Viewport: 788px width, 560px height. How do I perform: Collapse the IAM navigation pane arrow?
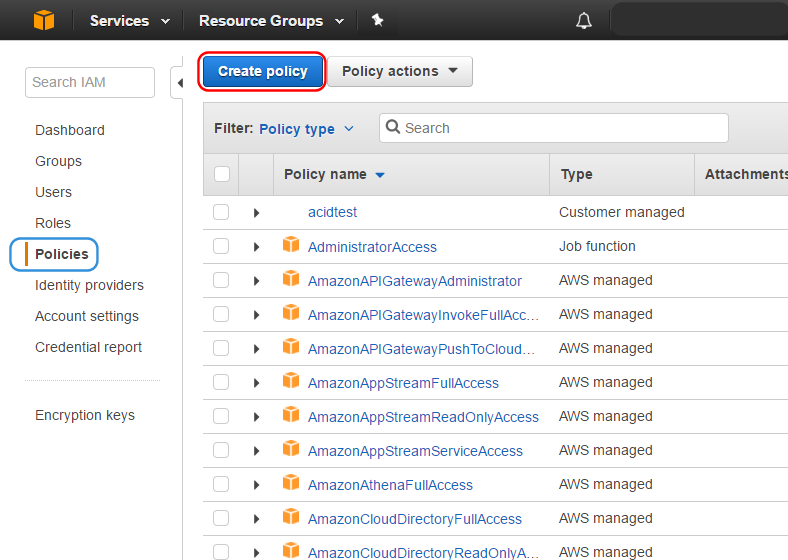(x=179, y=83)
